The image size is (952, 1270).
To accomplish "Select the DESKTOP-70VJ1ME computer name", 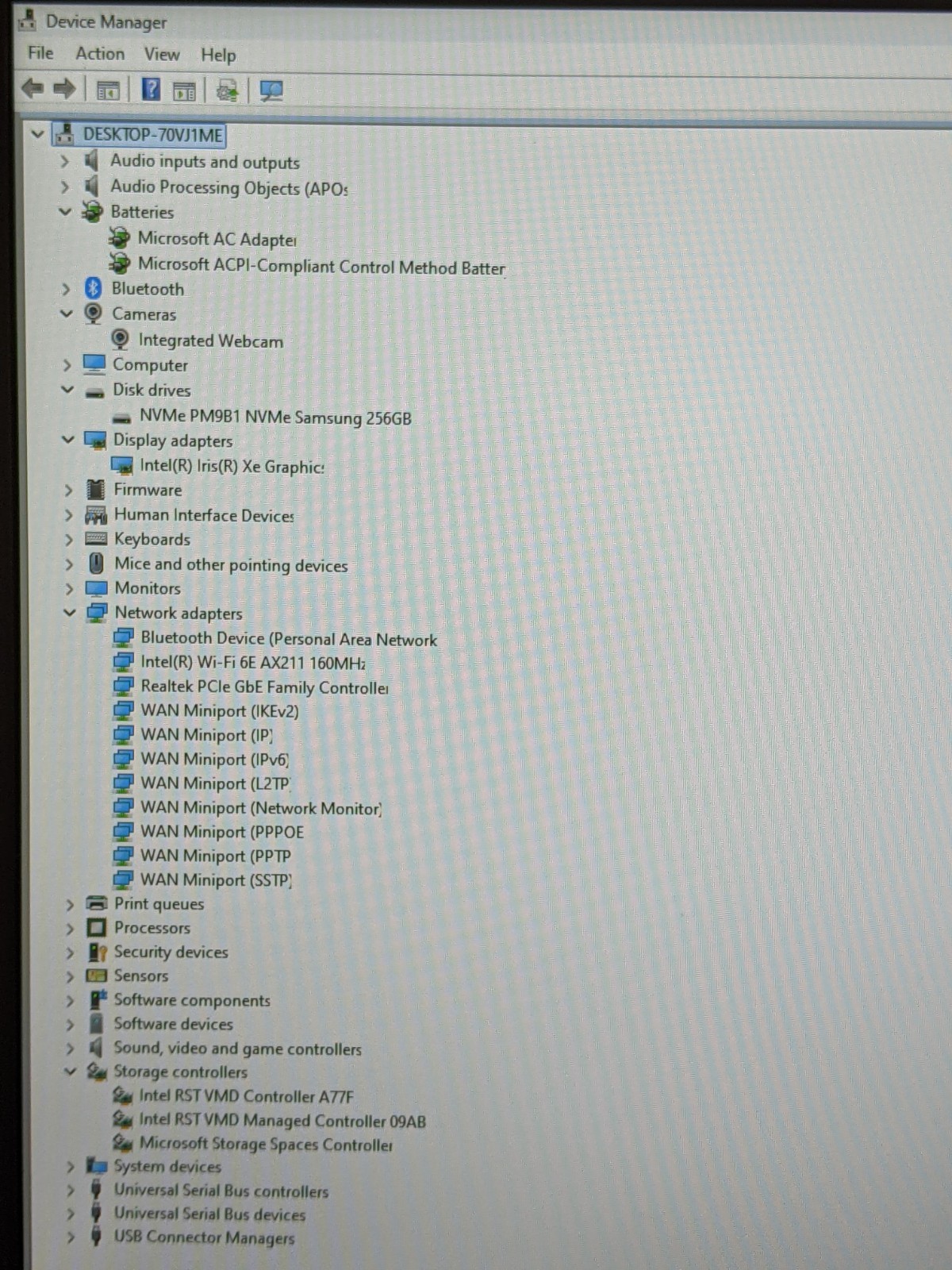I will (152, 135).
